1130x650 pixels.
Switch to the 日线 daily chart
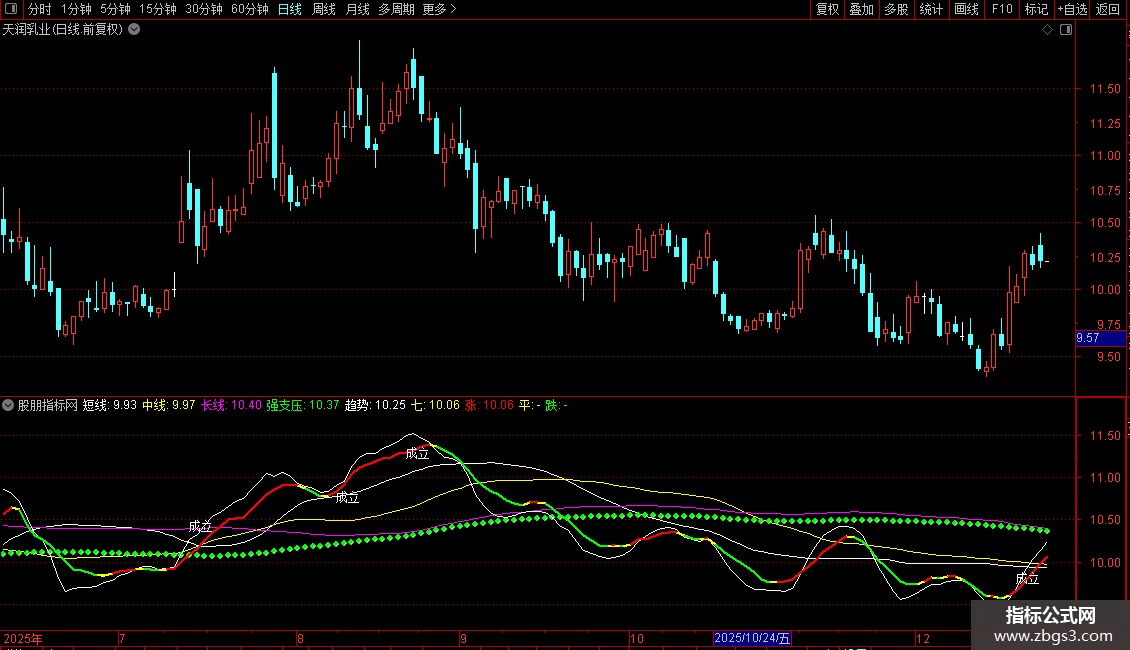pos(290,9)
